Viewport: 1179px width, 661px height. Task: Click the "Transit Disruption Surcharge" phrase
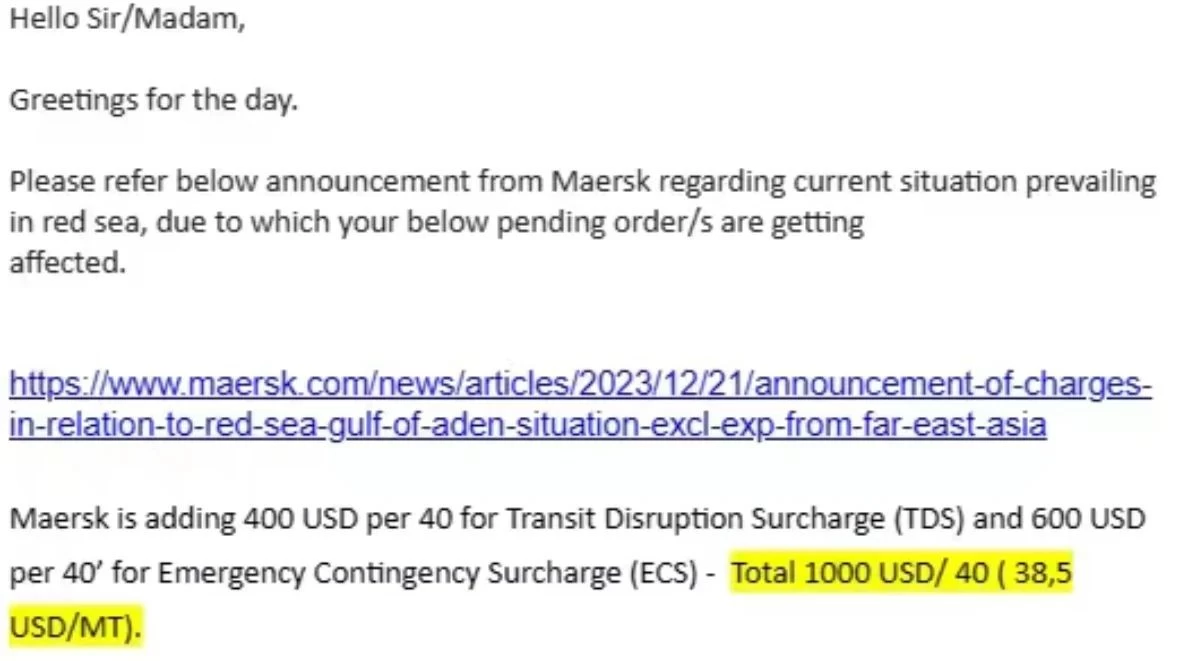click(696, 519)
